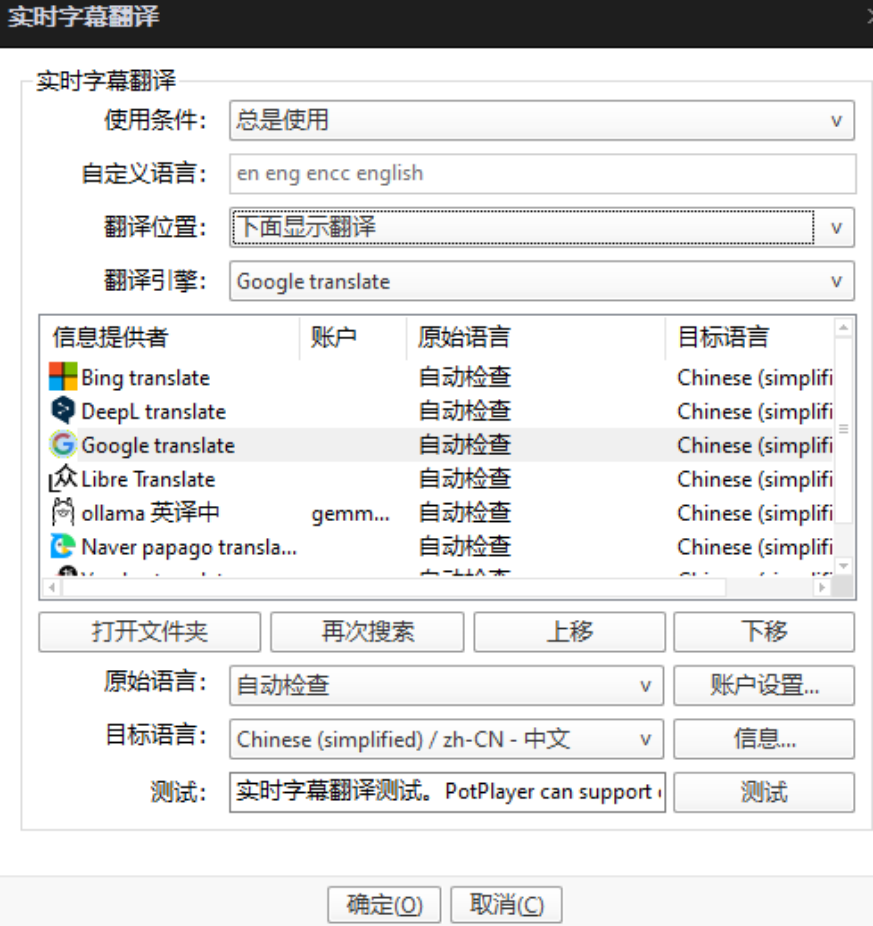Viewport: 873px width, 926px height.
Task: Click the Bing translate colored logo icon
Action: click(x=63, y=377)
